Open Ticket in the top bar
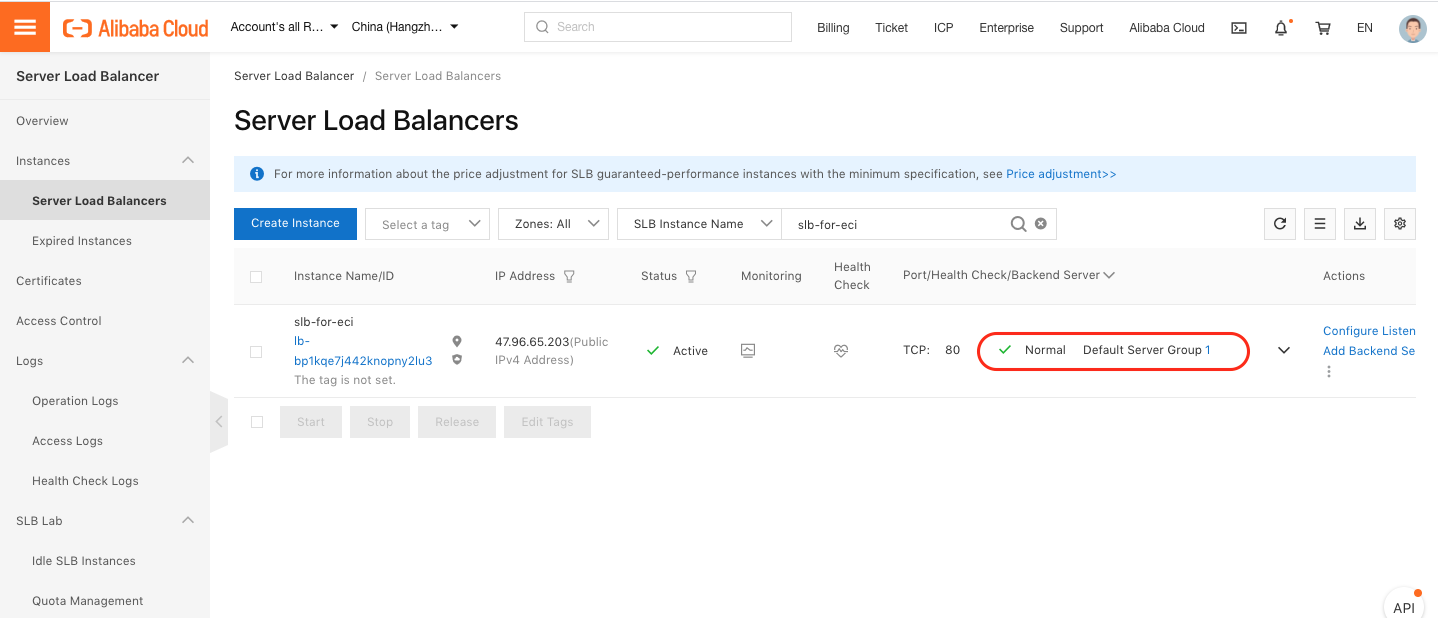Viewport: 1438px width, 618px height. point(891,28)
